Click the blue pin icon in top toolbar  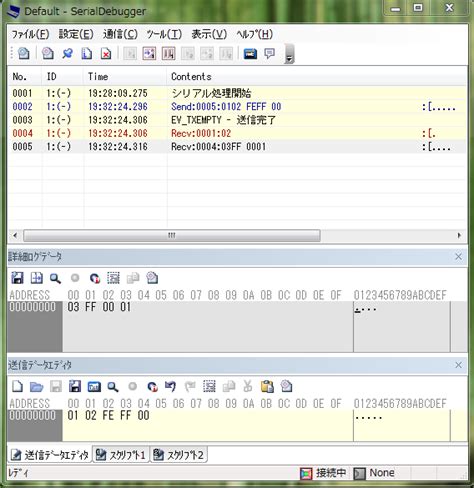pos(67,53)
